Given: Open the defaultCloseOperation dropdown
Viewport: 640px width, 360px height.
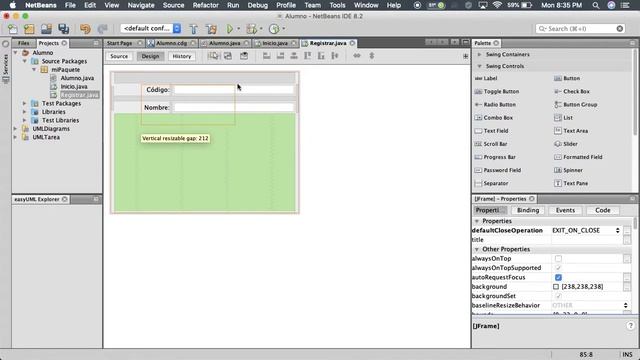Looking at the screenshot, I should [617, 231].
